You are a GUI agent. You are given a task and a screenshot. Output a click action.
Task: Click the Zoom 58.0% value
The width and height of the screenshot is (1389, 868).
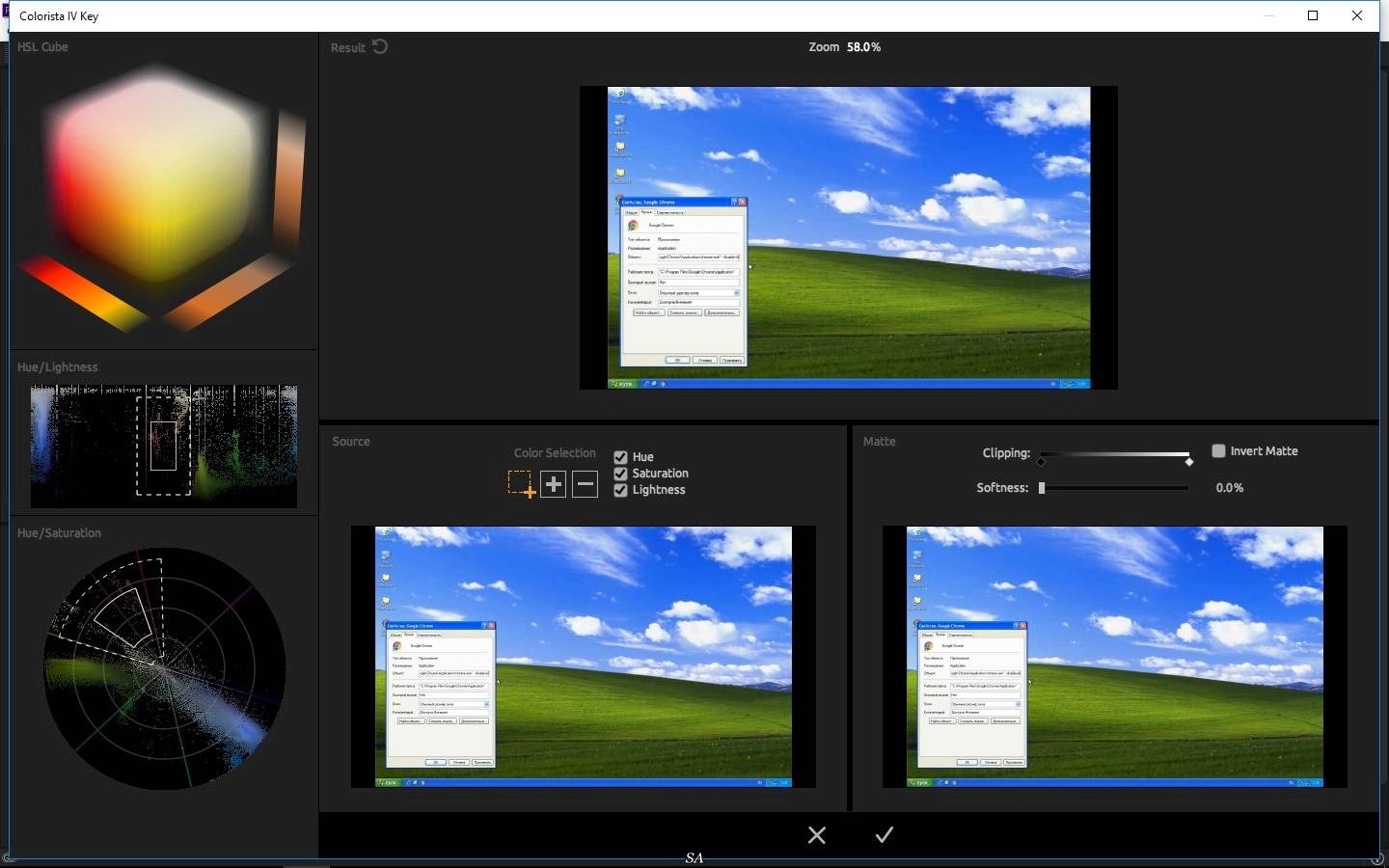863,46
